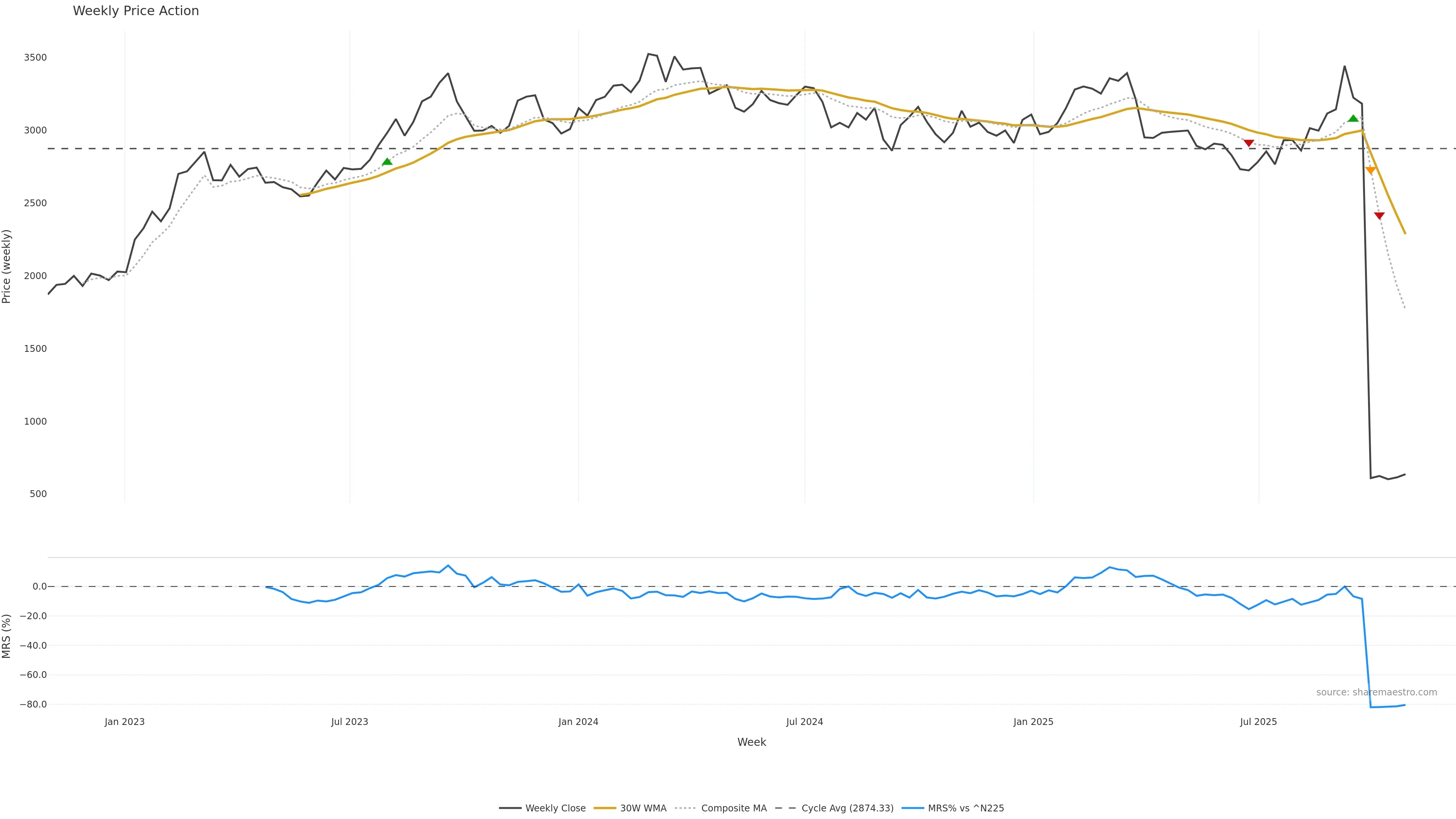The height and width of the screenshot is (819, 1456).
Task: Toggle the Weekly Close legend label
Action: [555, 808]
